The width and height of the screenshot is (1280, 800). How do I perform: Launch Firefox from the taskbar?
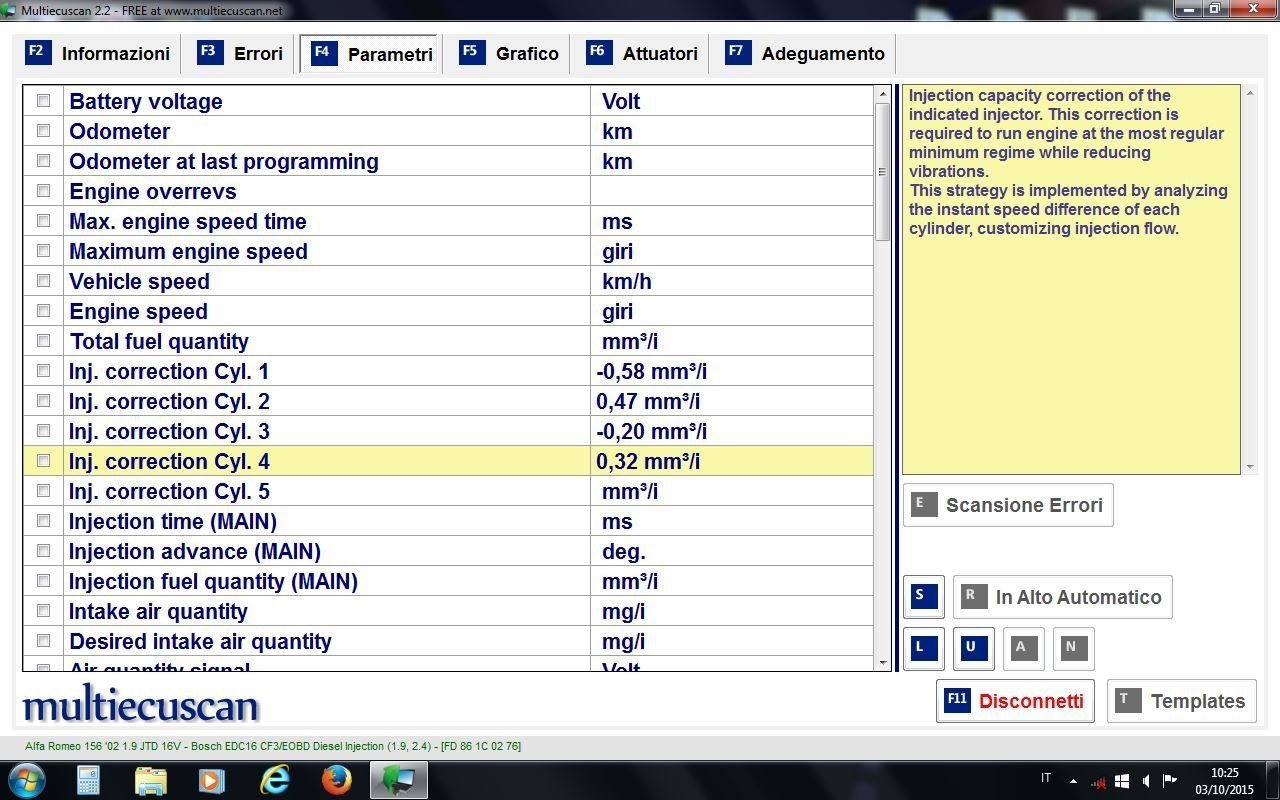336,779
